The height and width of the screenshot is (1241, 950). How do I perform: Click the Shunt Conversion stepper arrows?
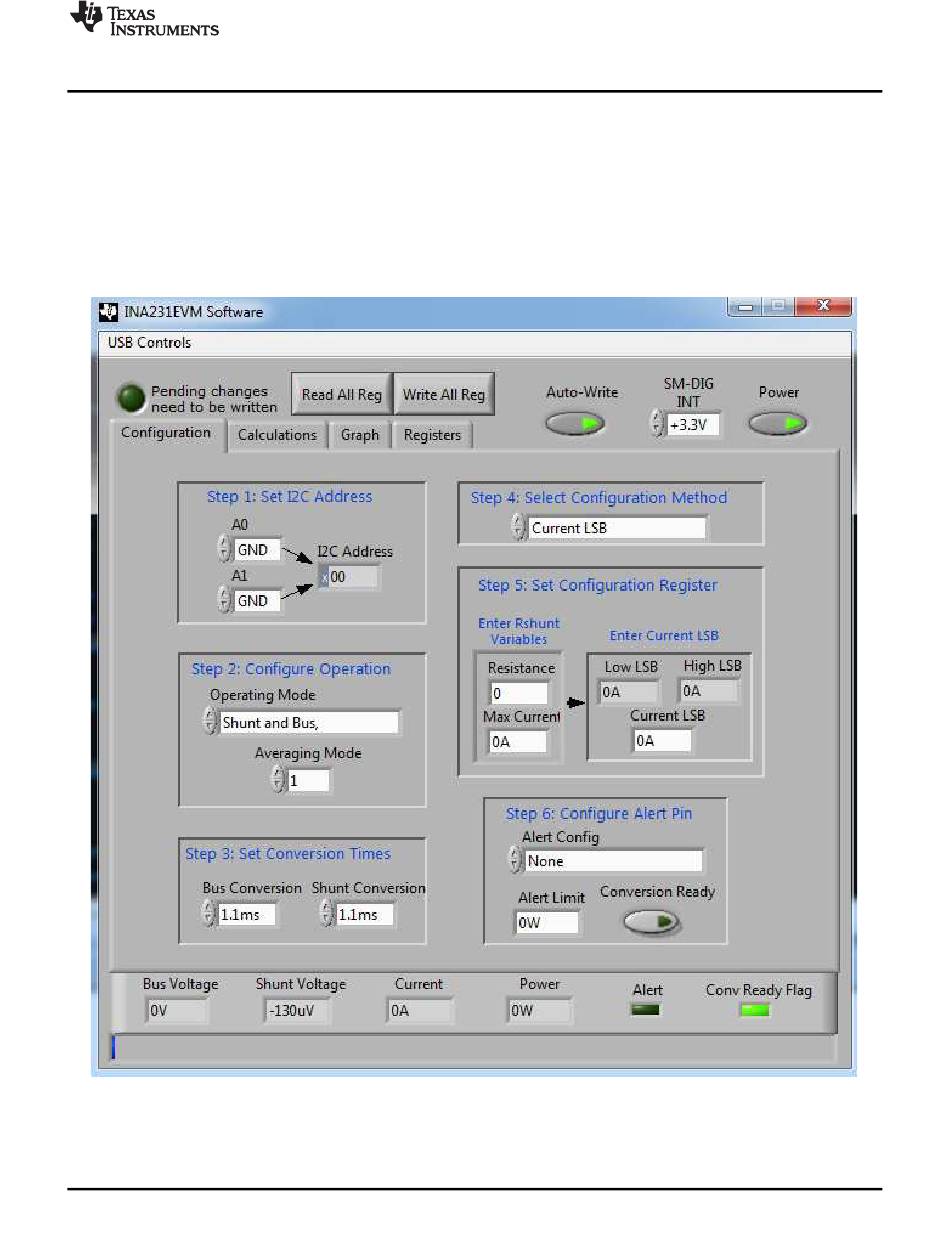[326, 913]
